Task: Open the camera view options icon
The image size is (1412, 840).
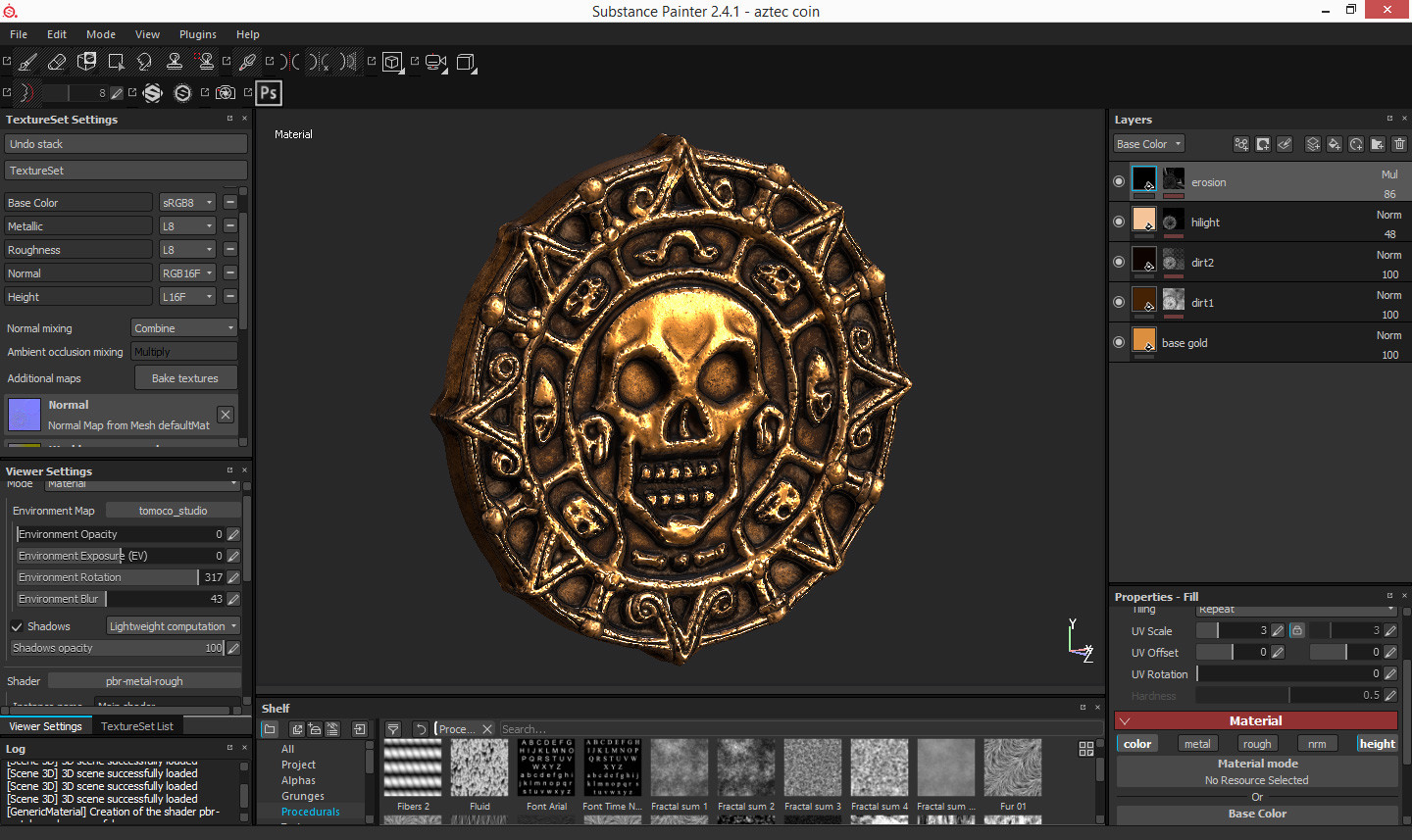Action: click(436, 63)
